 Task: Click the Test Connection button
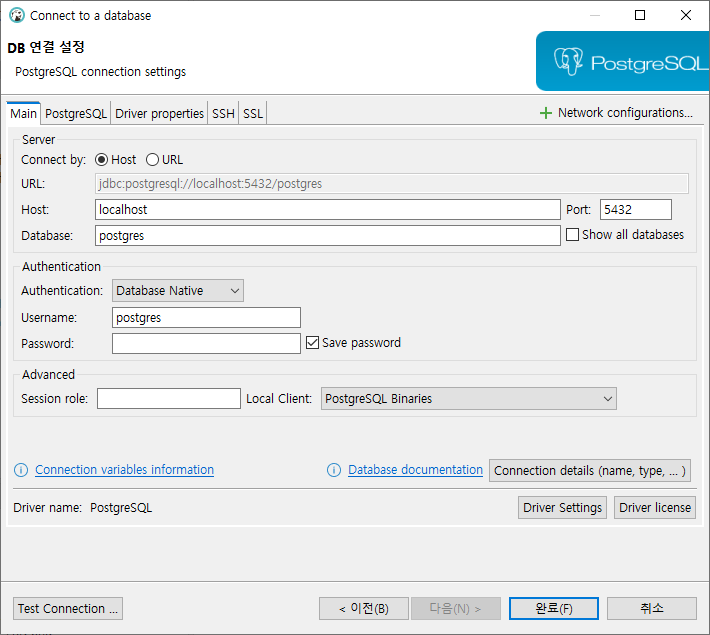pos(68,608)
